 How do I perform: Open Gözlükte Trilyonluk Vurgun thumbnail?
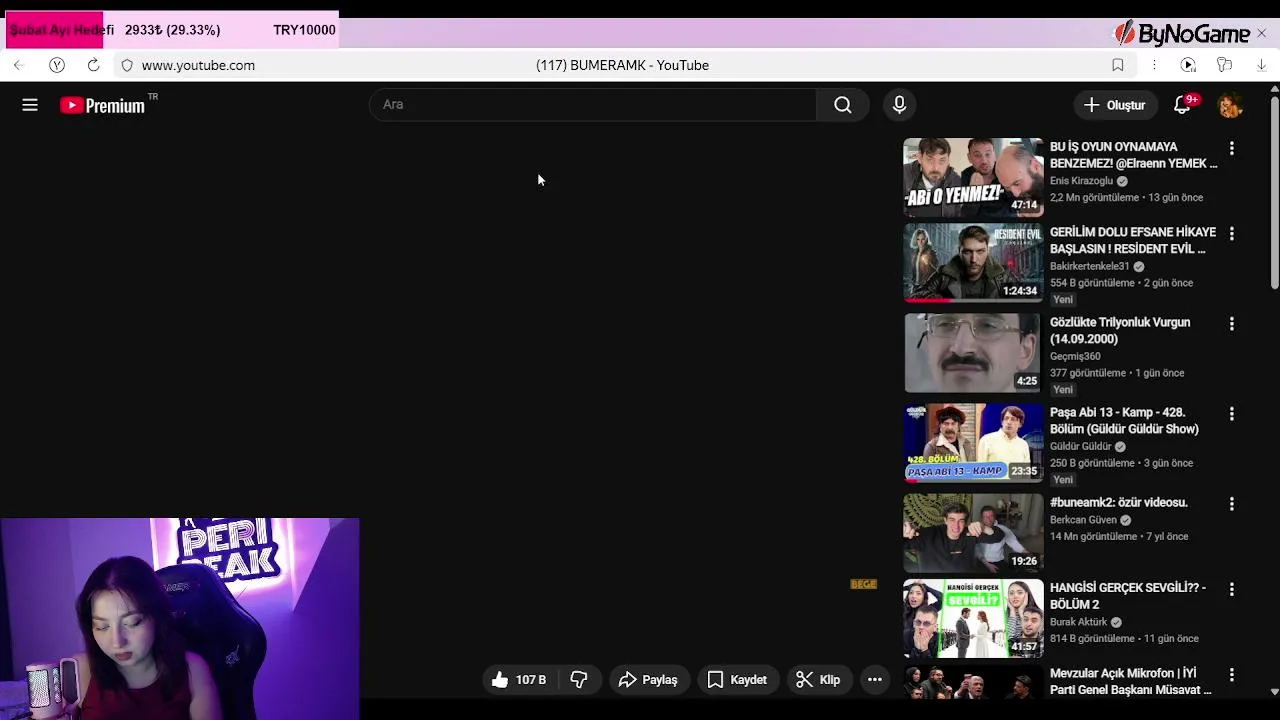click(973, 353)
